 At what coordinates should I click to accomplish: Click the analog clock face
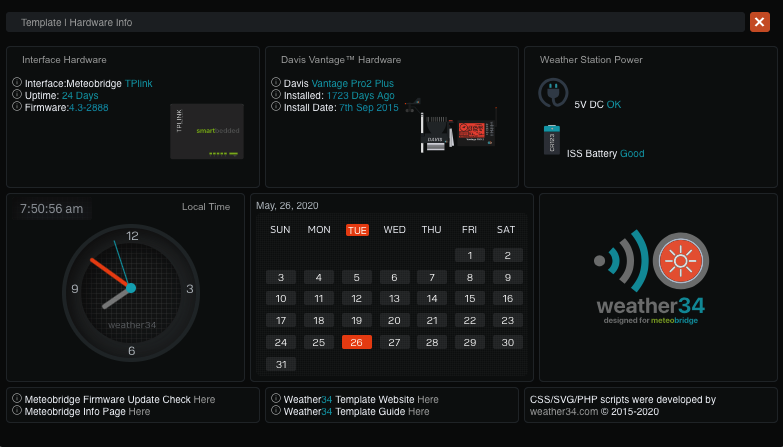(131, 293)
